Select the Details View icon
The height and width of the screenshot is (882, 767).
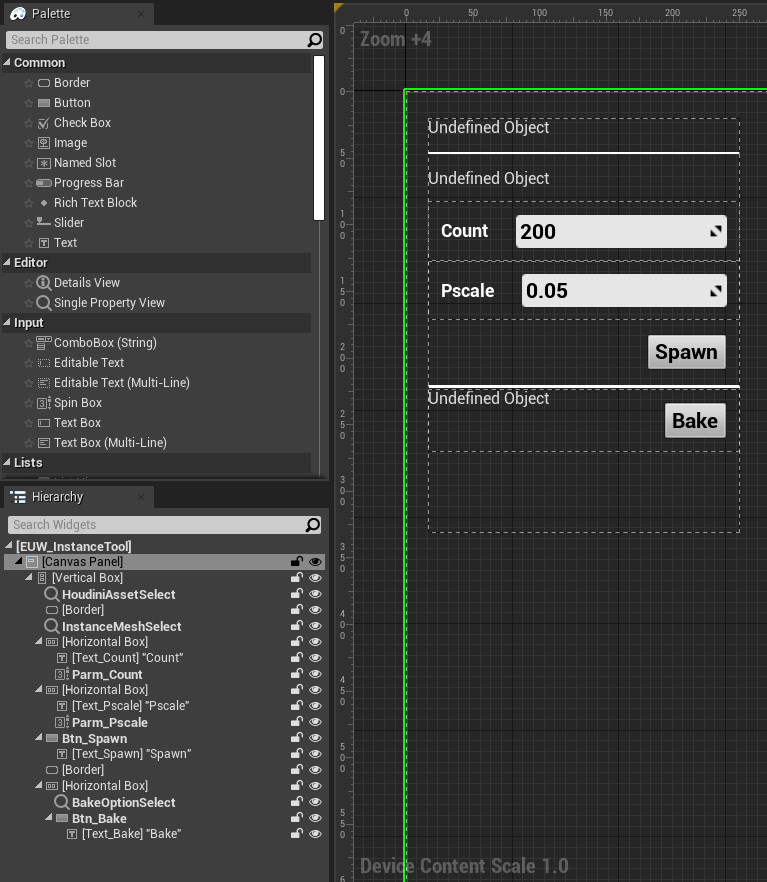pyautogui.click(x=43, y=282)
